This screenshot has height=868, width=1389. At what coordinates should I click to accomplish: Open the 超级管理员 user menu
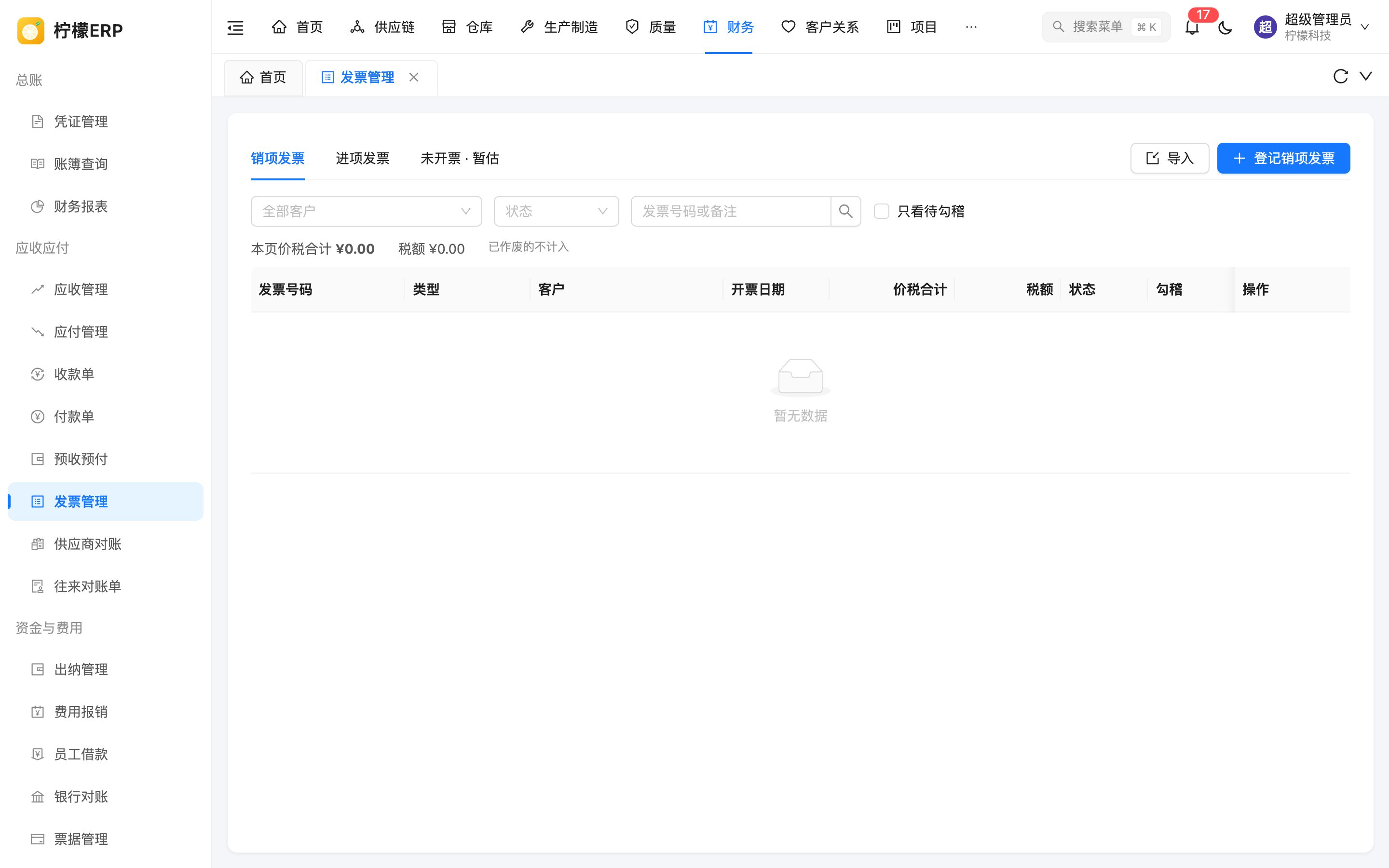[1311, 27]
